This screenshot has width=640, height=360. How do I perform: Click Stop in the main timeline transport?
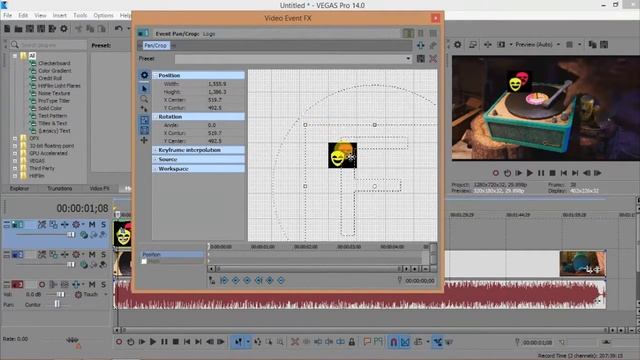point(176,342)
